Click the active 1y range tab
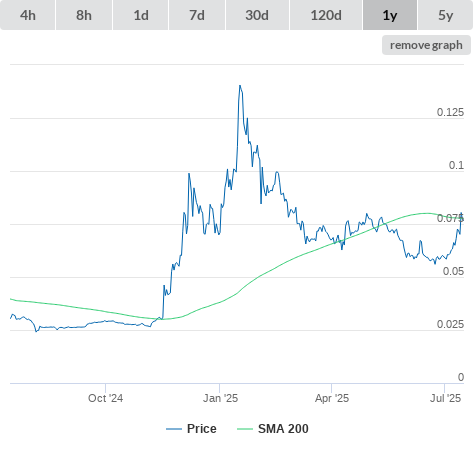The image size is (474, 455). coord(390,15)
